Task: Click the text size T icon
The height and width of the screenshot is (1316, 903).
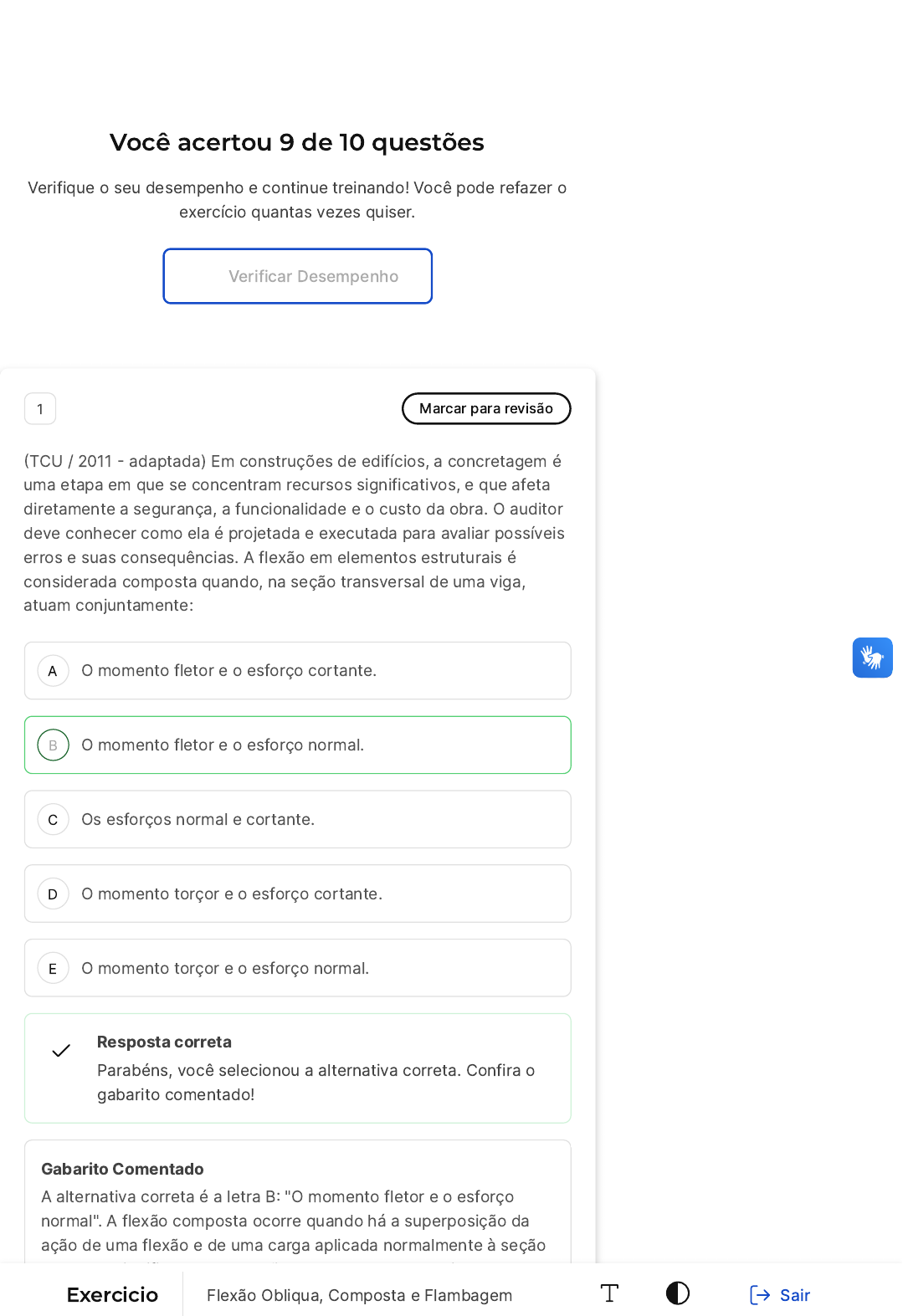Action: point(609,1293)
